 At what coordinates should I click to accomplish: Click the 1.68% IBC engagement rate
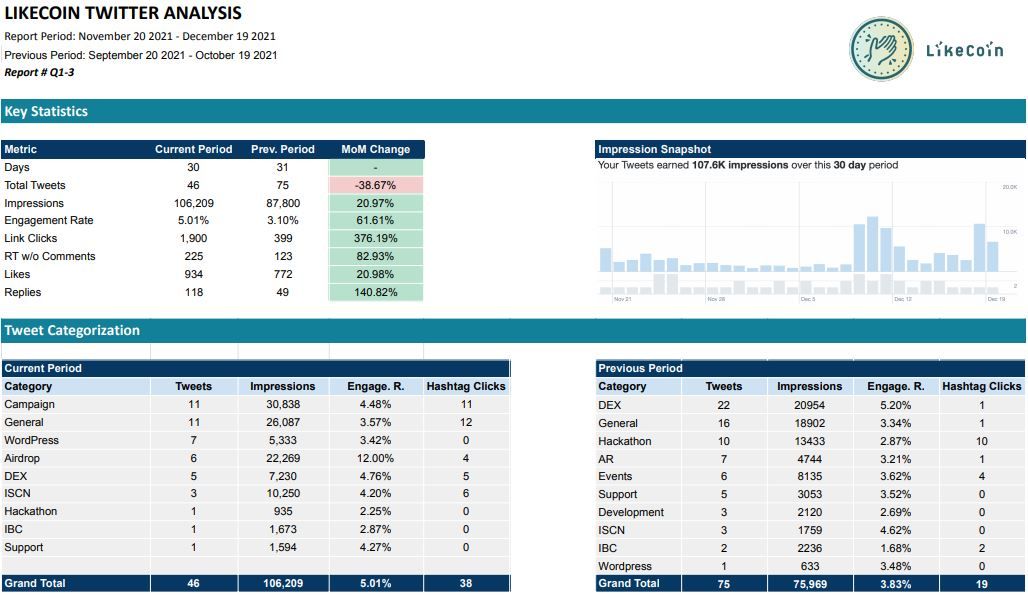[896, 548]
